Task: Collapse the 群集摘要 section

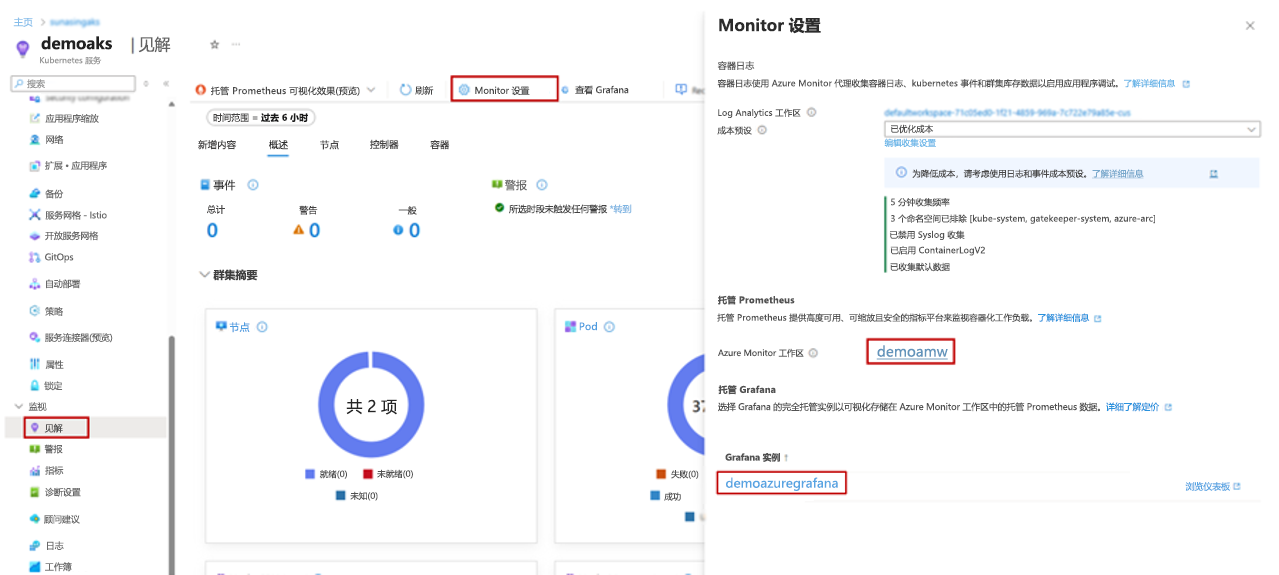Action: point(205,275)
